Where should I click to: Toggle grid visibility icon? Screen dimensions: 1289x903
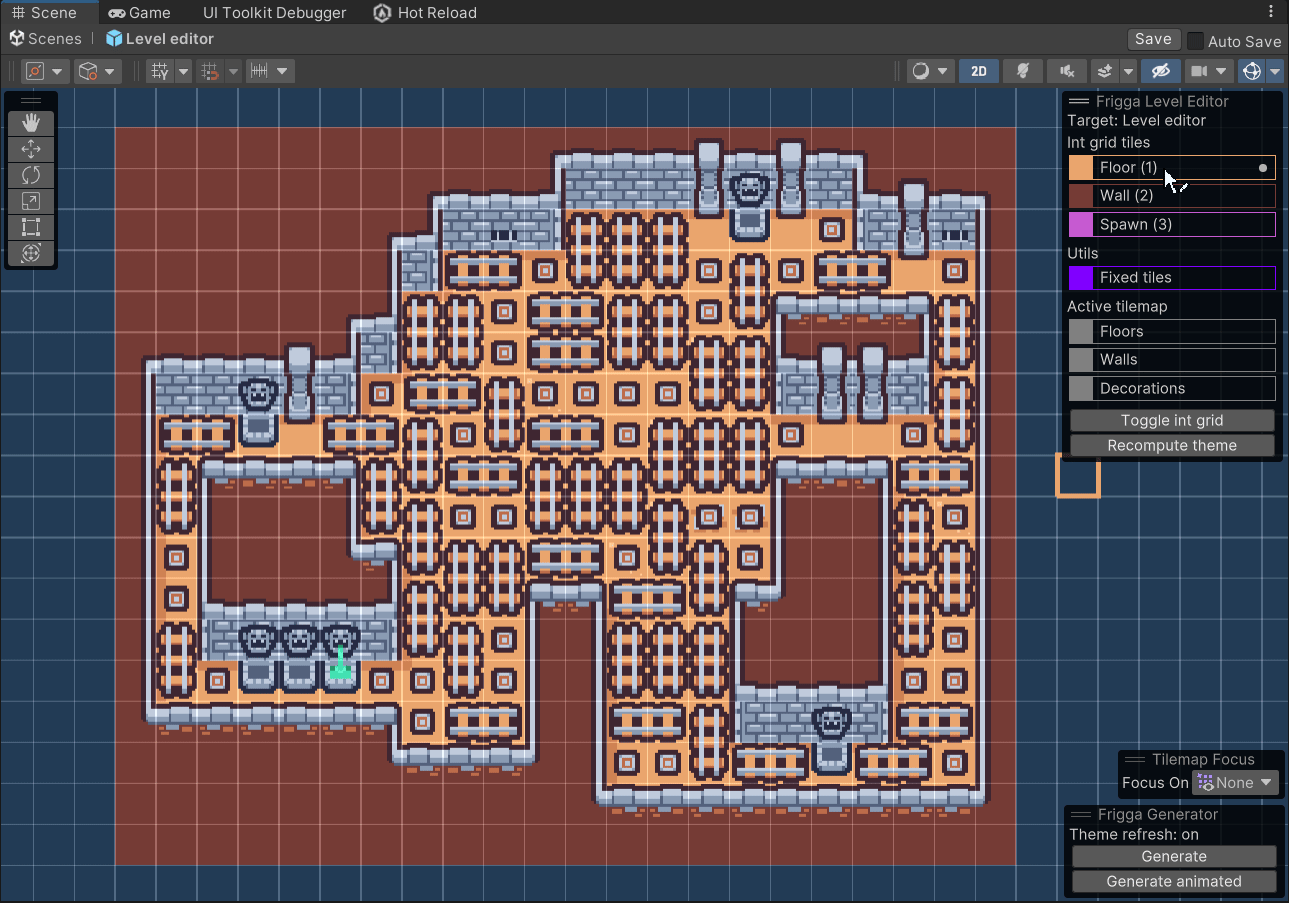[x=160, y=71]
